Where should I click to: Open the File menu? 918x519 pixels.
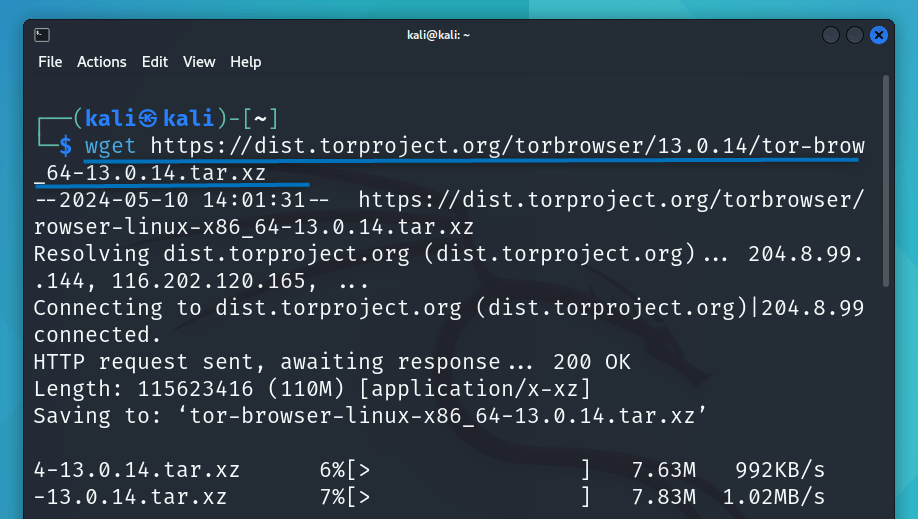click(50, 62)
